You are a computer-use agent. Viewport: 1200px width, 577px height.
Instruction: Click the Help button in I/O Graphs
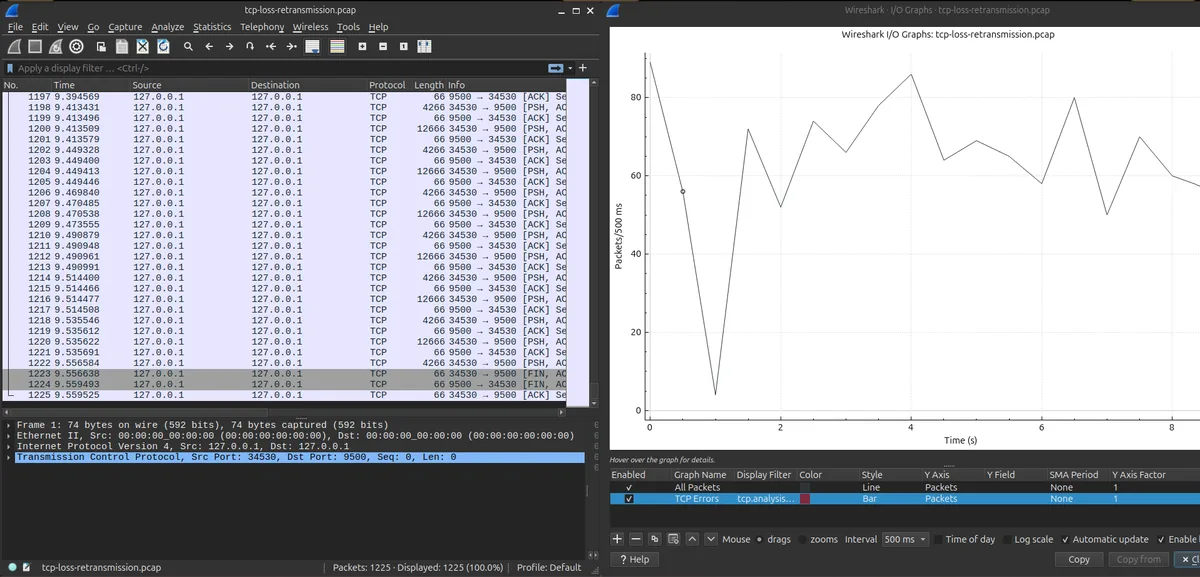pyautogui.click(x=634, y=560)
